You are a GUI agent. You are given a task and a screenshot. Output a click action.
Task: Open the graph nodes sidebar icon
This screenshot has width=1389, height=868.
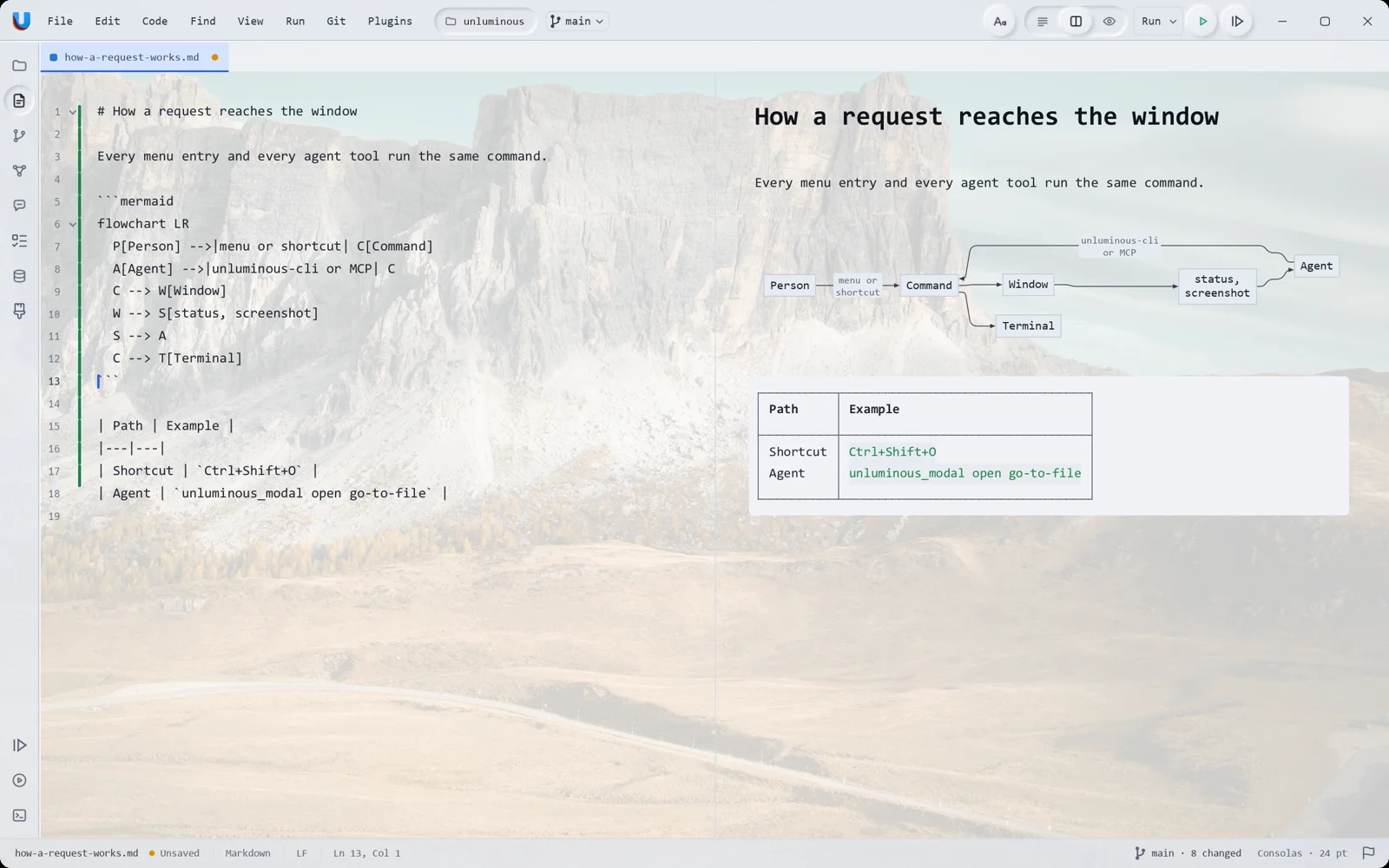tap(19, 171)
